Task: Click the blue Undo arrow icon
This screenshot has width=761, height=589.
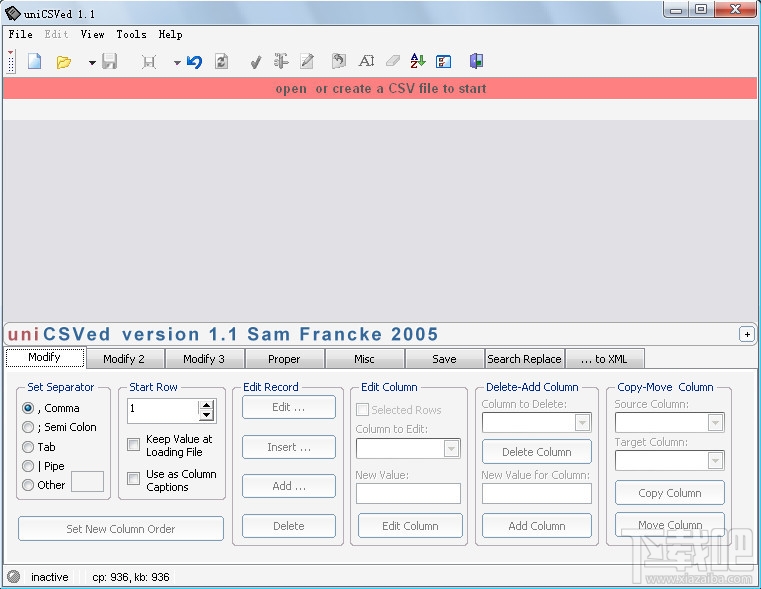Action: [195, 62]
